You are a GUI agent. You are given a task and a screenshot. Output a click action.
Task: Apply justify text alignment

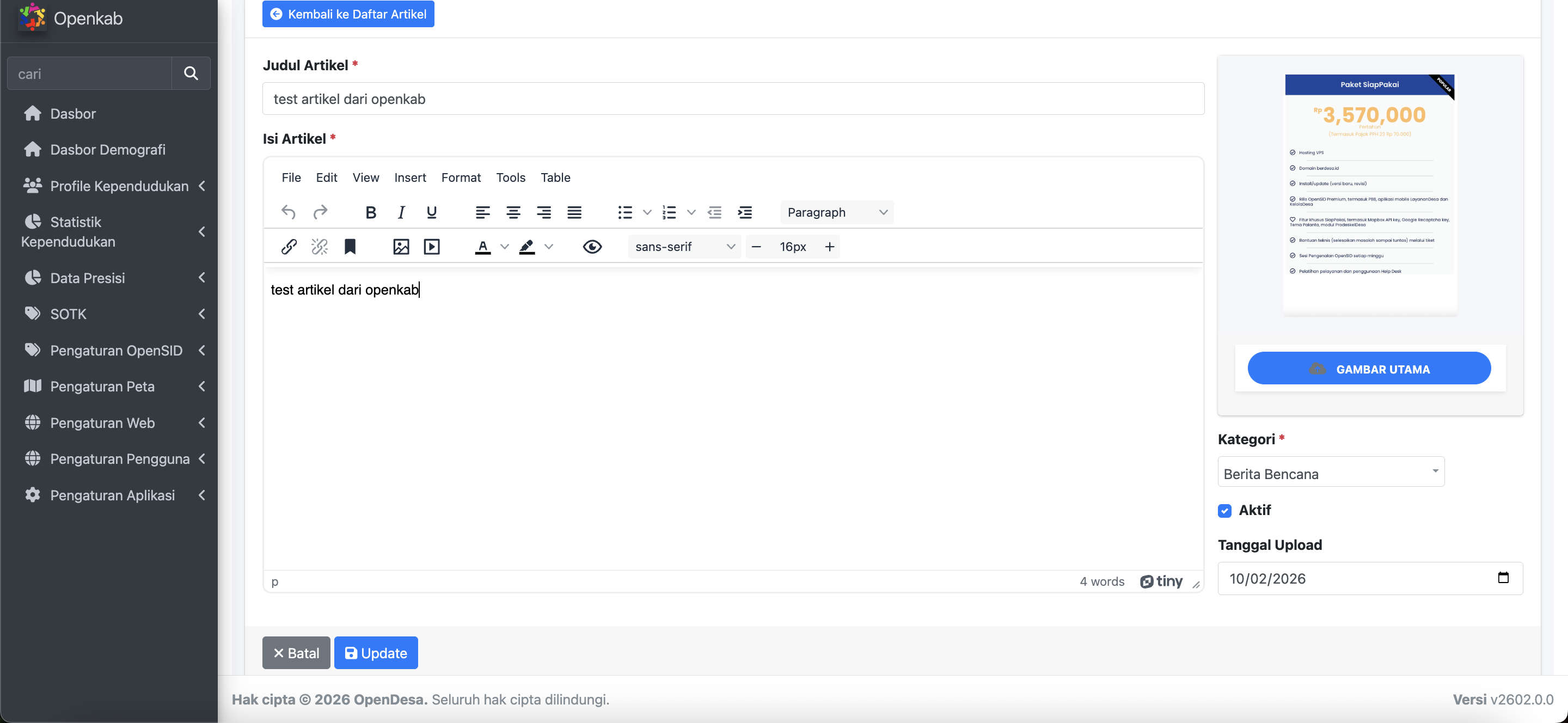(574, 212)
